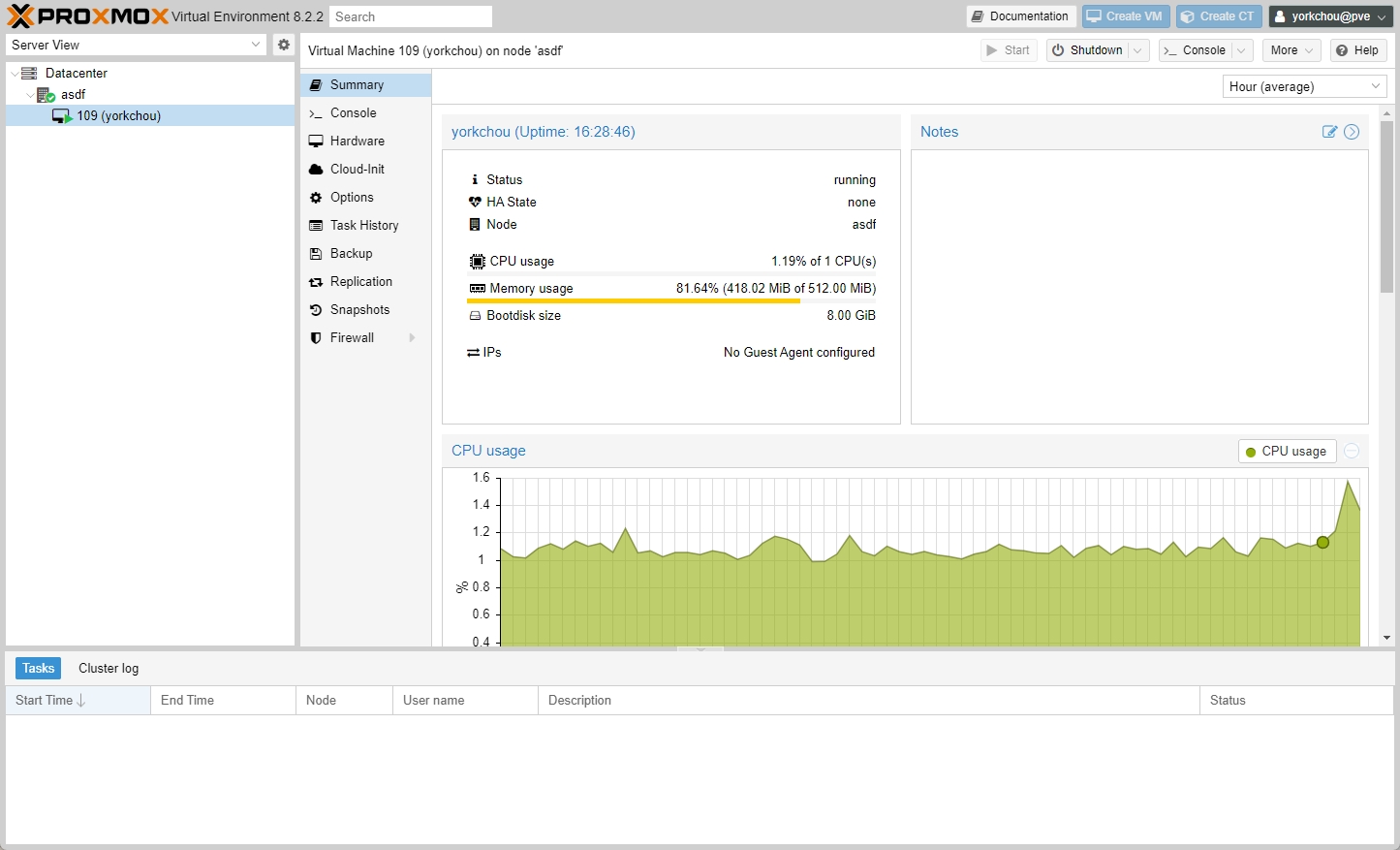Focus the top Search field
Image resolution: width=1400 pixels, height=850 pixels.
pyautogui.click(x=410, y=16)
